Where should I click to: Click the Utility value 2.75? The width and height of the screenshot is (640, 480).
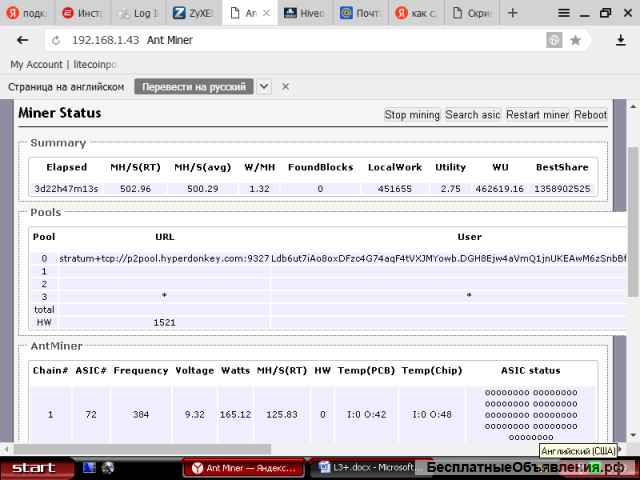pyautogui.click(x=451, y=189)
